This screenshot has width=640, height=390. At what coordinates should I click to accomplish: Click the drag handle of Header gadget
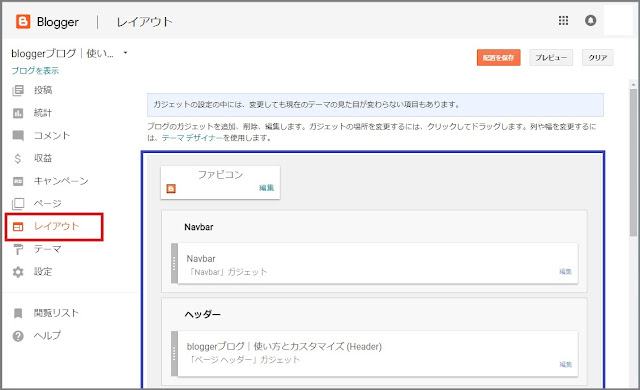tap(174, 354)
